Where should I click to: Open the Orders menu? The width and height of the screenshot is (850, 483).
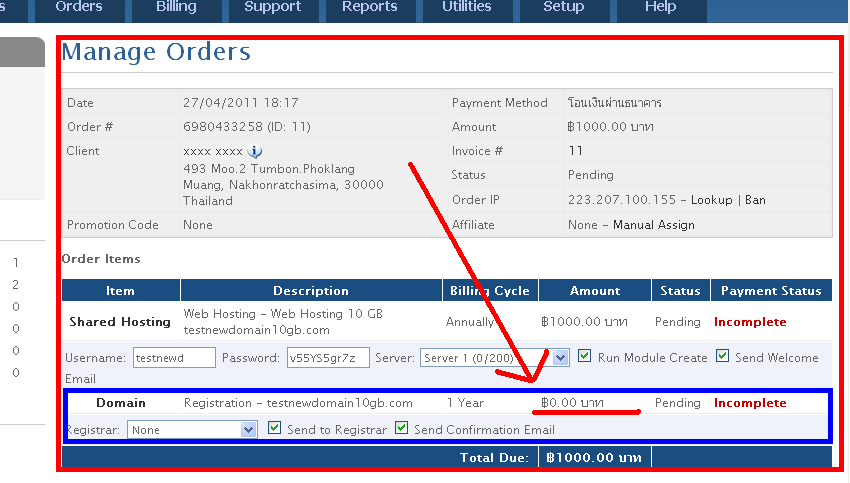(79, 8)
